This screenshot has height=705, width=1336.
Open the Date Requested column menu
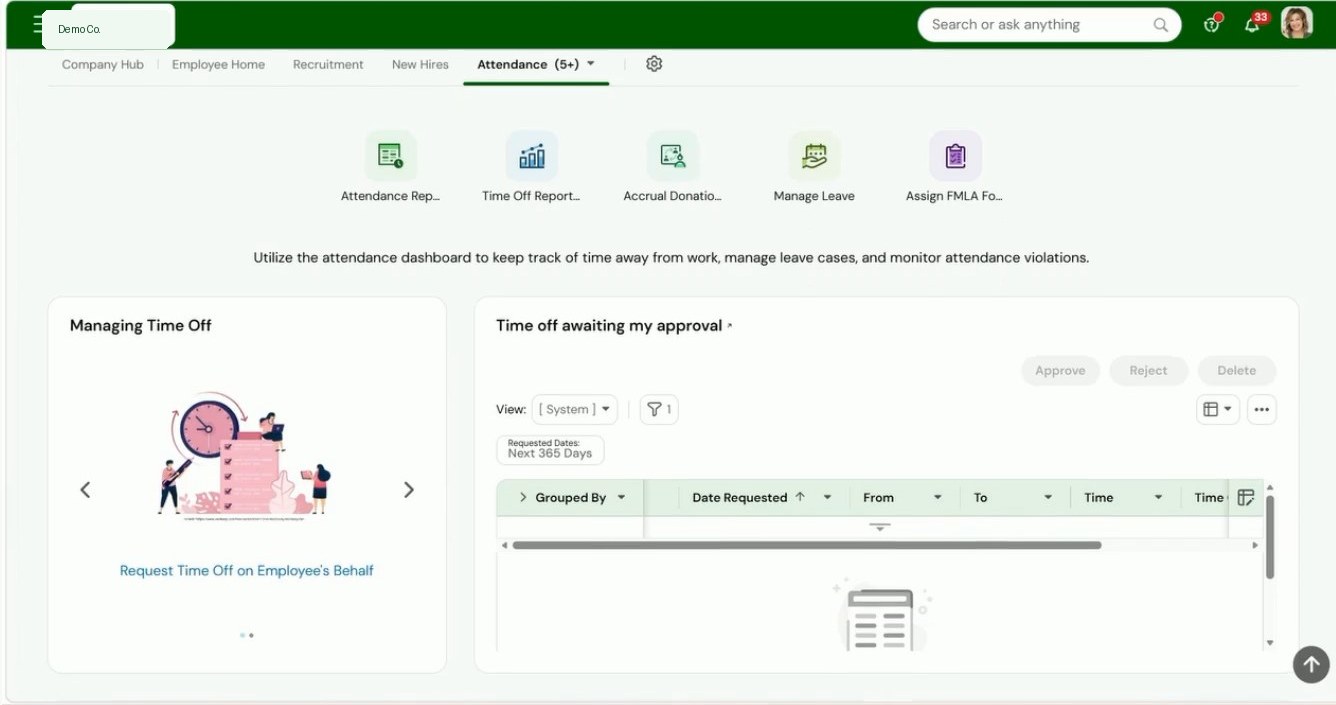coord(827,497)
